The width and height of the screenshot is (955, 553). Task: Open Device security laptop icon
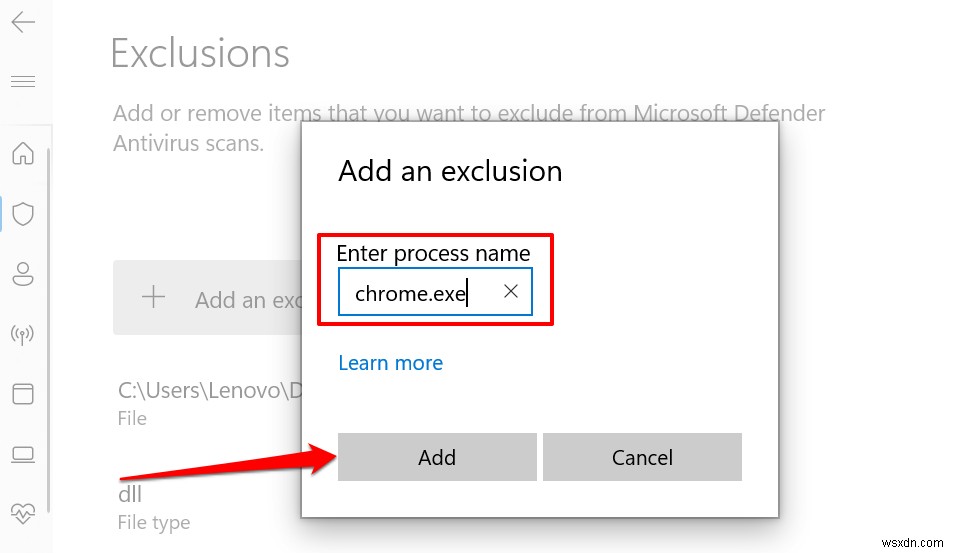(x=22, y=454)
